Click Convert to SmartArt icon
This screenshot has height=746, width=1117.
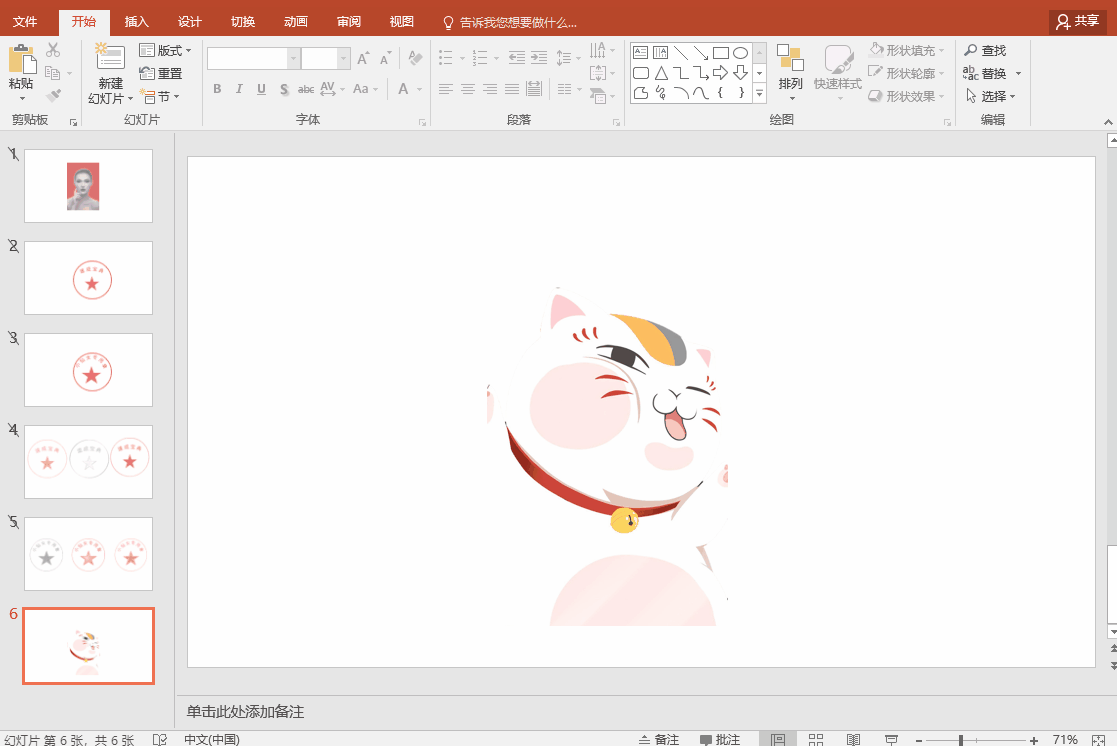pos(598,95)
